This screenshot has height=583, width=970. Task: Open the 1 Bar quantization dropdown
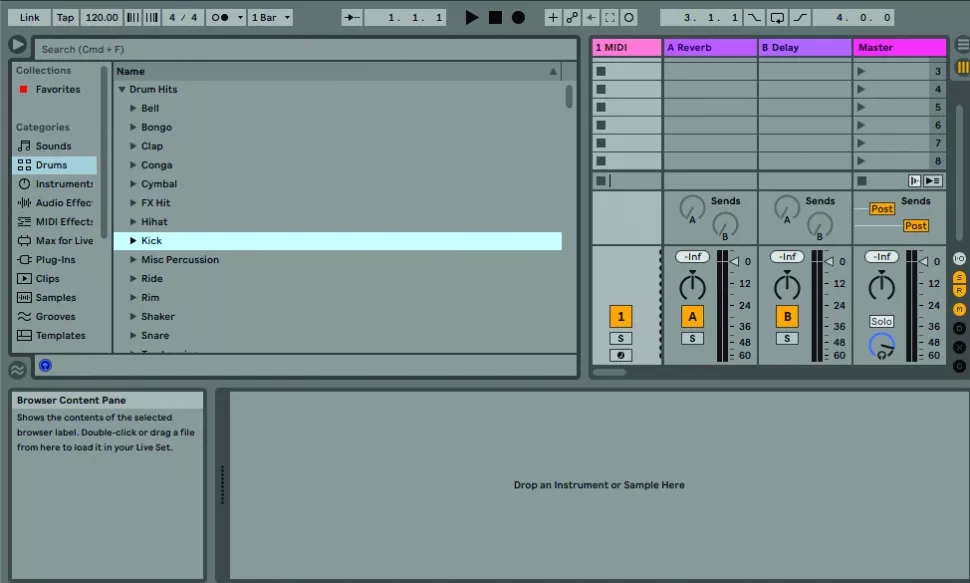[x=270, y=17]
